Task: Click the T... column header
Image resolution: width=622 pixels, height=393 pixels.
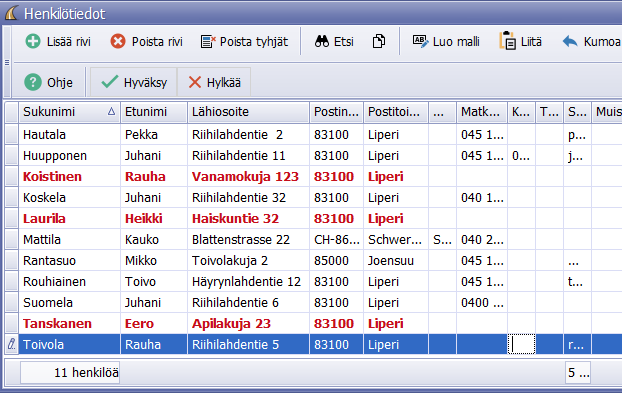Action: 549,112
